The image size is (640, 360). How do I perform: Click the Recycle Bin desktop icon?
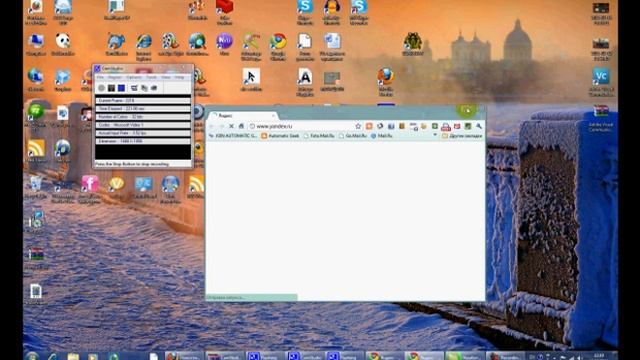[36, 187]
